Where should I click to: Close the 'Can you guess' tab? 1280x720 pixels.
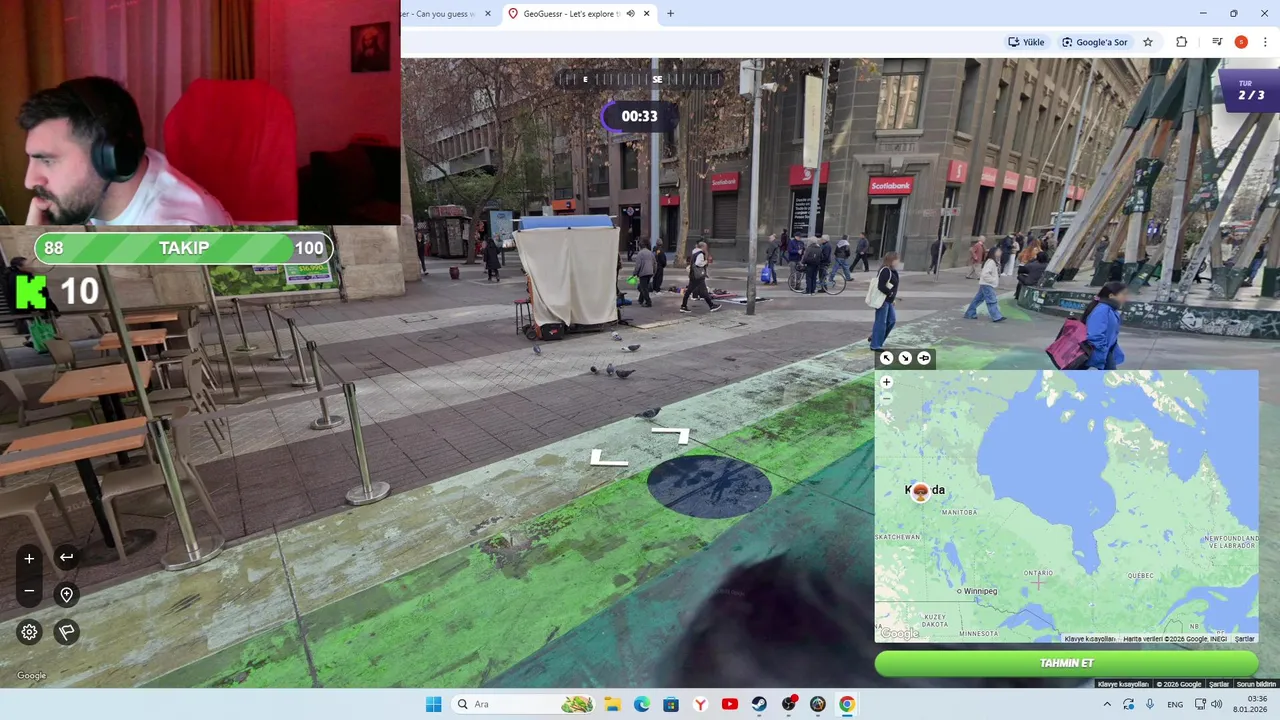pyautogui.click(x=488, y=14)
